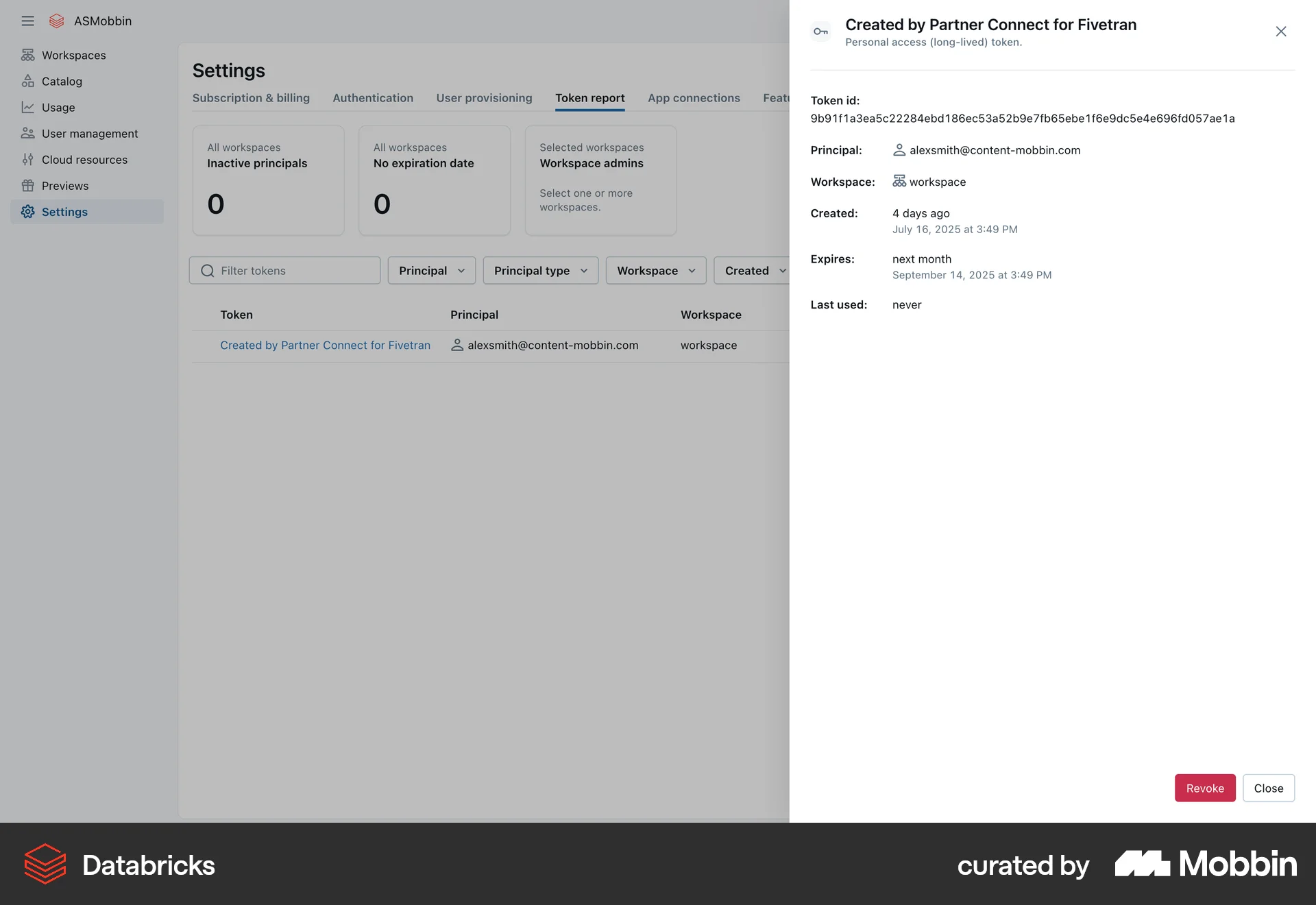Image resolution: width=1316 pixels, height=905 pixels.
Task: Open the Principal filter dropdown
Action: [430, 270]
